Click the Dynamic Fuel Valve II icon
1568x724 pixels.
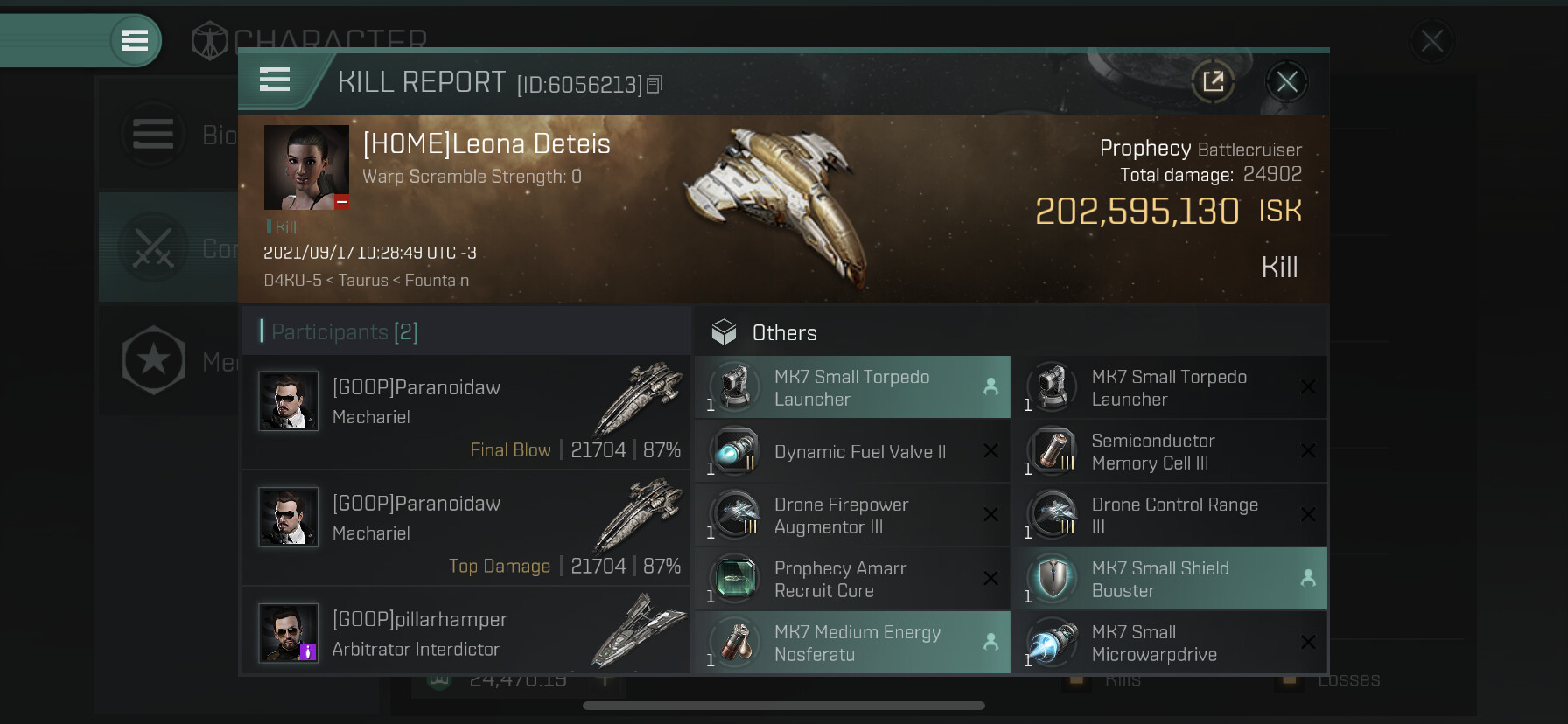point(735,451)
